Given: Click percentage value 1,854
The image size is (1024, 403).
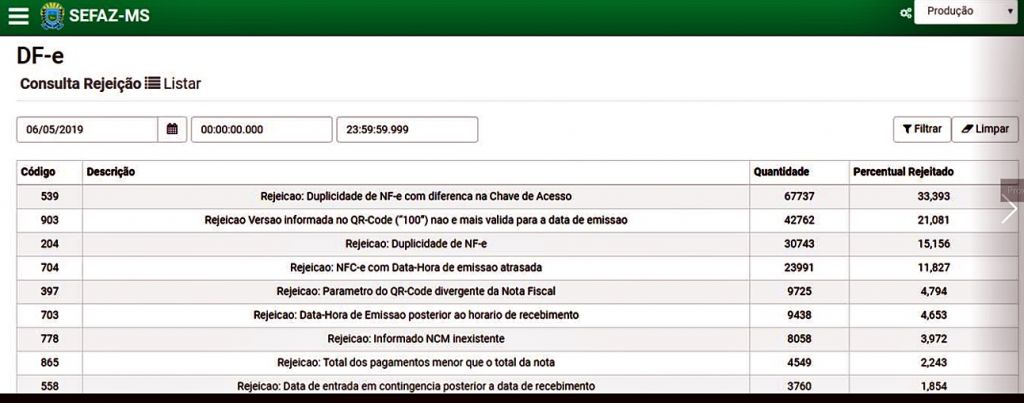Looking at the screenshot, I should 933,386.
